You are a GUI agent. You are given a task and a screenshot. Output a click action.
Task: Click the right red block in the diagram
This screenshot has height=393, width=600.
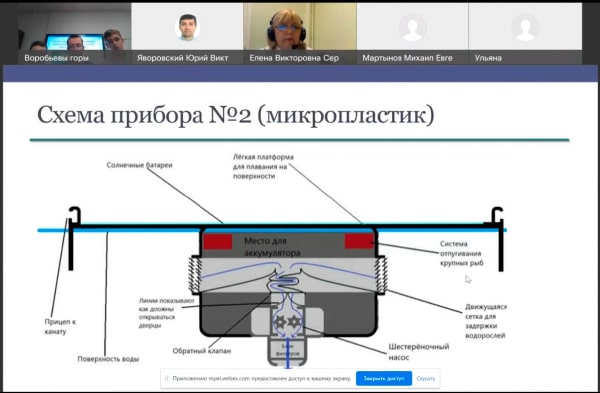tap(359, 241)
